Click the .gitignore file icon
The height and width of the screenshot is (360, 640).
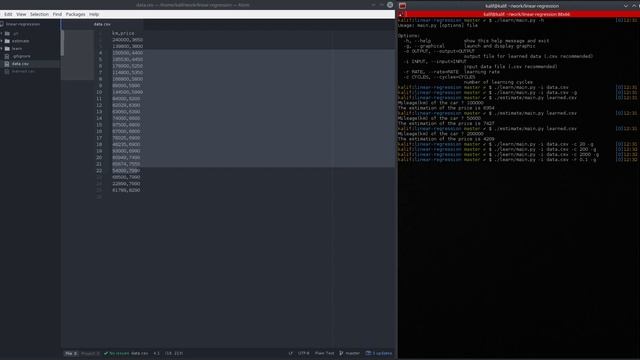(7, 56)
